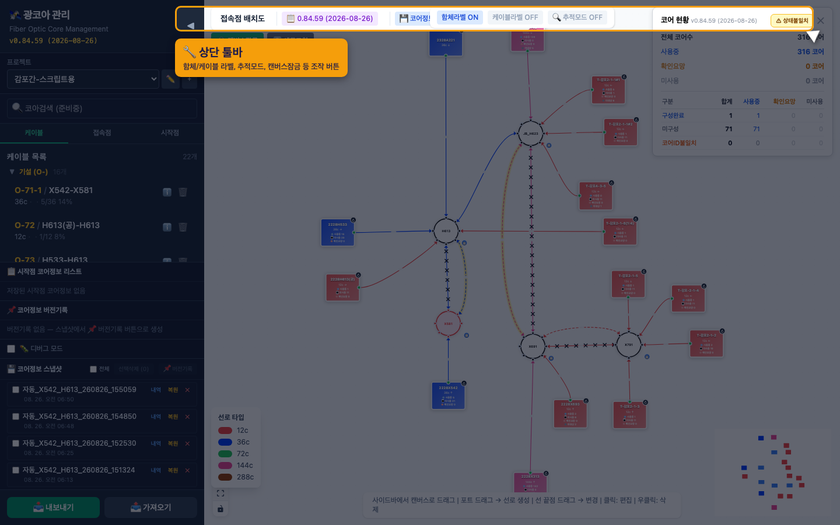Open the 프로젝트 dropdown 감포간-스크립트용
The height and width of the screenshot is (525, 840).
pyautogui.click(x=83, y=79)
